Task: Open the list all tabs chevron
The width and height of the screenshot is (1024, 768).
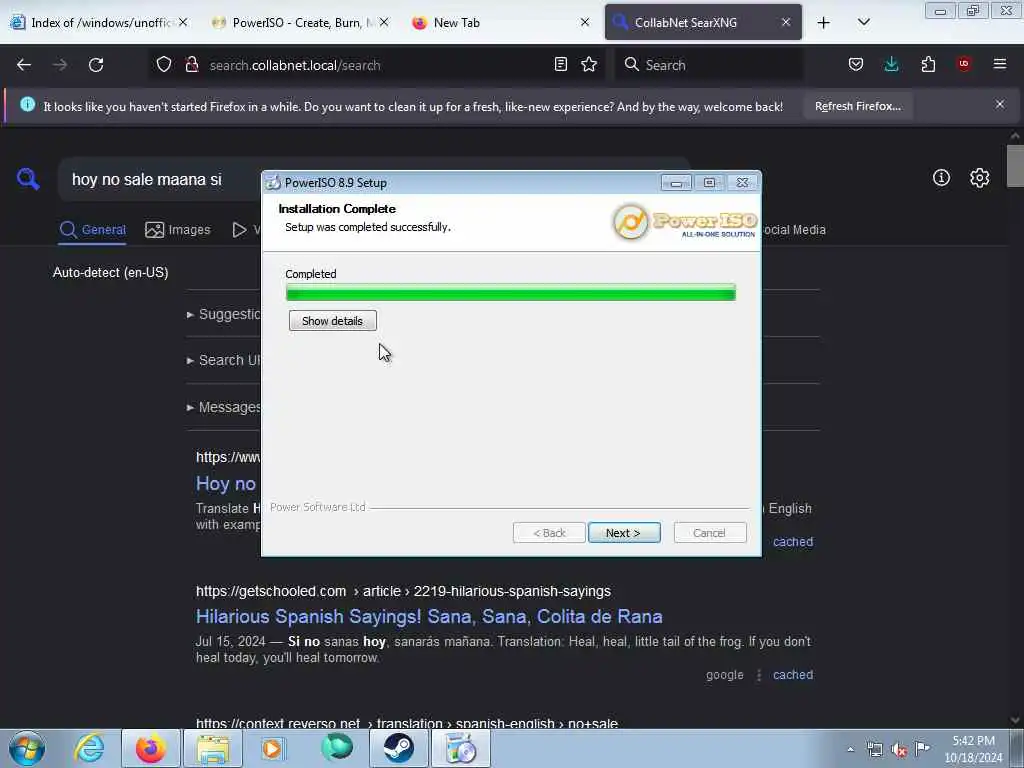Action: pos(863,22)
